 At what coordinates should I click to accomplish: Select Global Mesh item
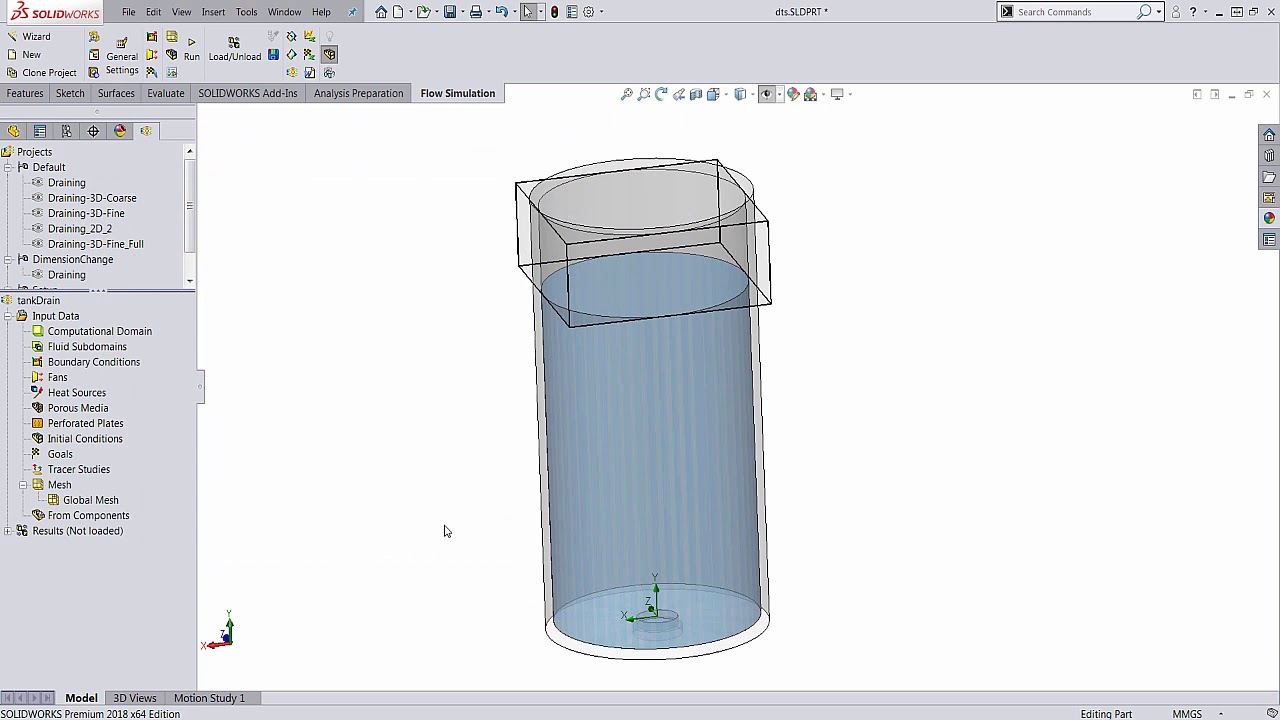(91, 500)
